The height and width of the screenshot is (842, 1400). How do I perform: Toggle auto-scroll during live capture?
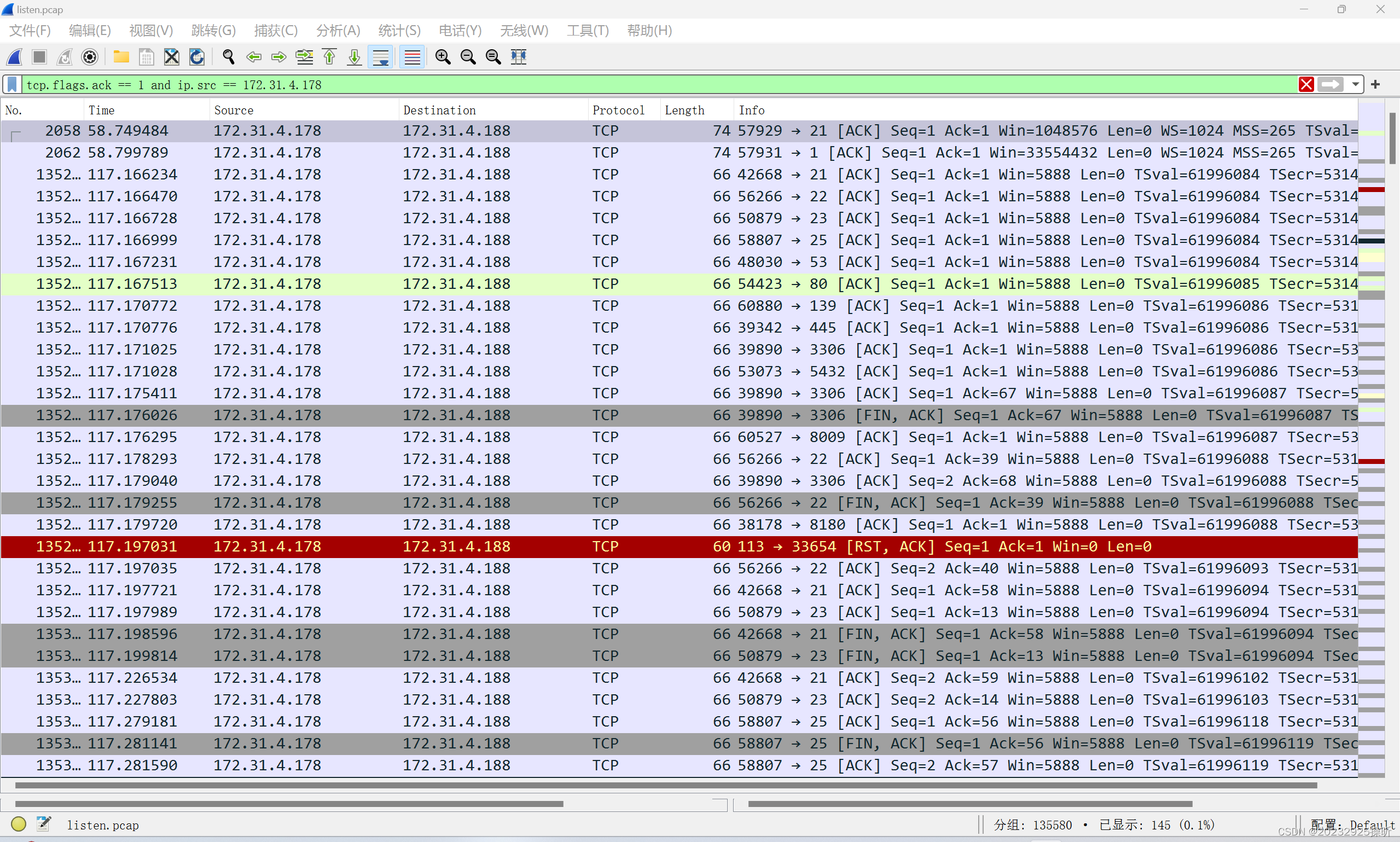click(381, 57)
